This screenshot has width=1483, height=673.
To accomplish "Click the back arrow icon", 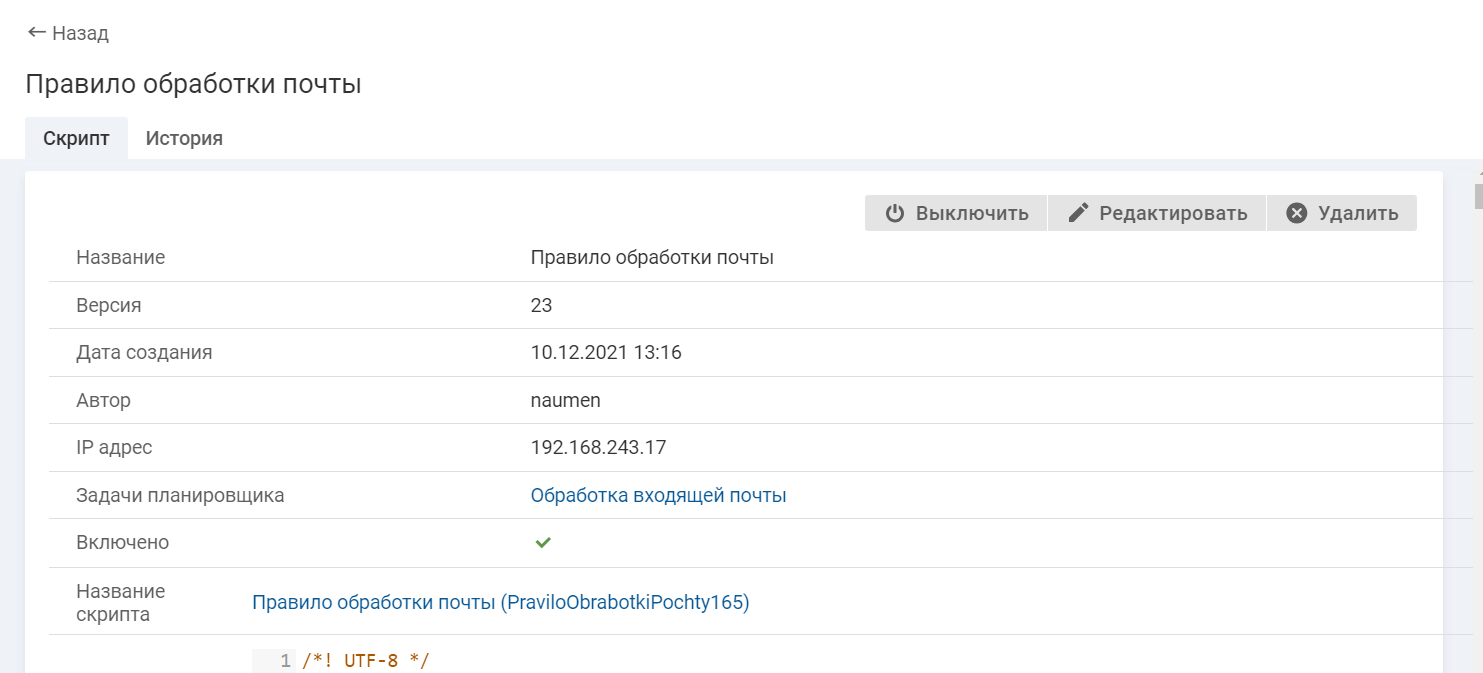I will coord(37,33).
